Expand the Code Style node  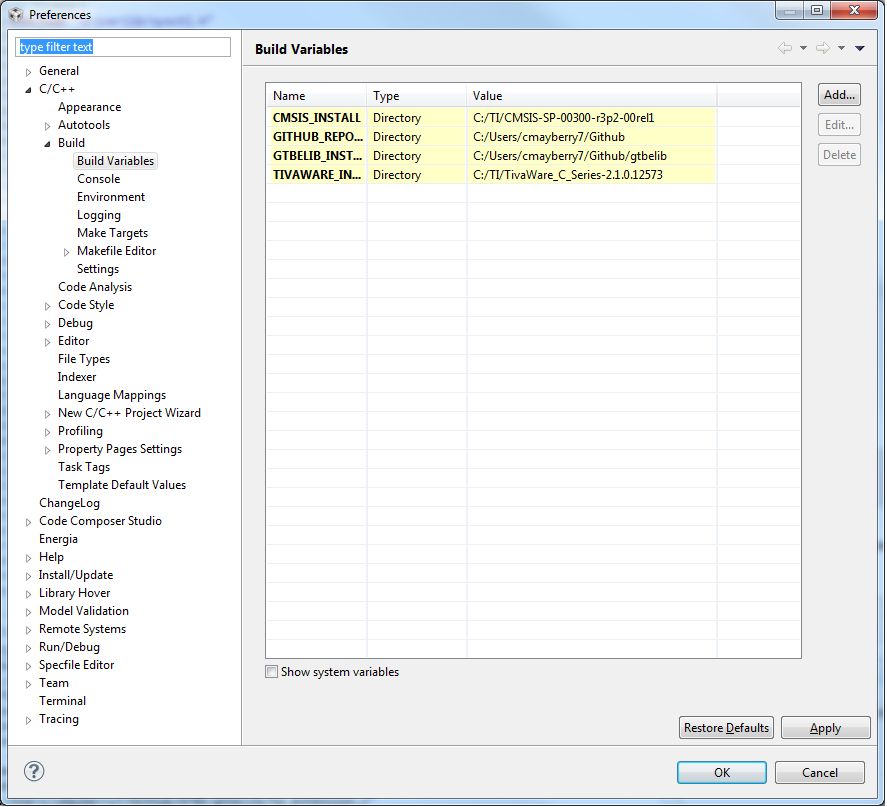[48, 306]
